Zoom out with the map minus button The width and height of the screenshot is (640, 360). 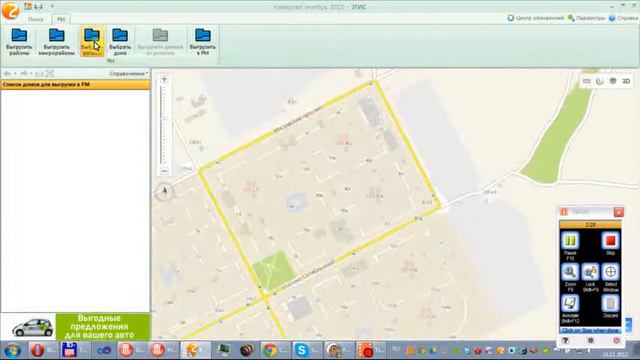[164, 171]
